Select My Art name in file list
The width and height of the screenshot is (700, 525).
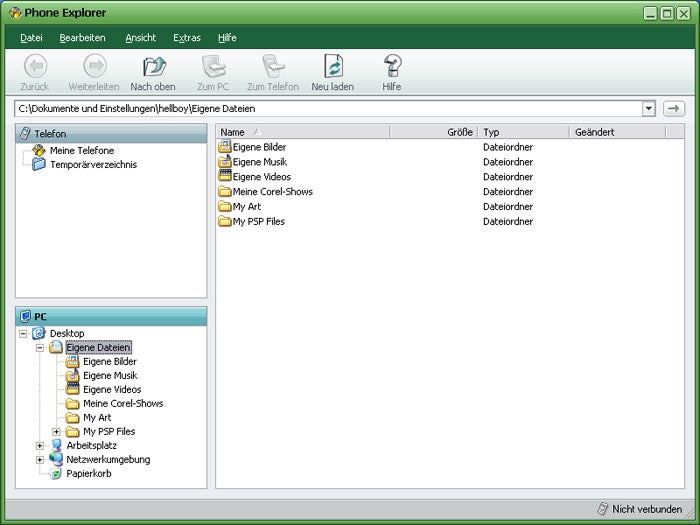[x=247, y=206]
